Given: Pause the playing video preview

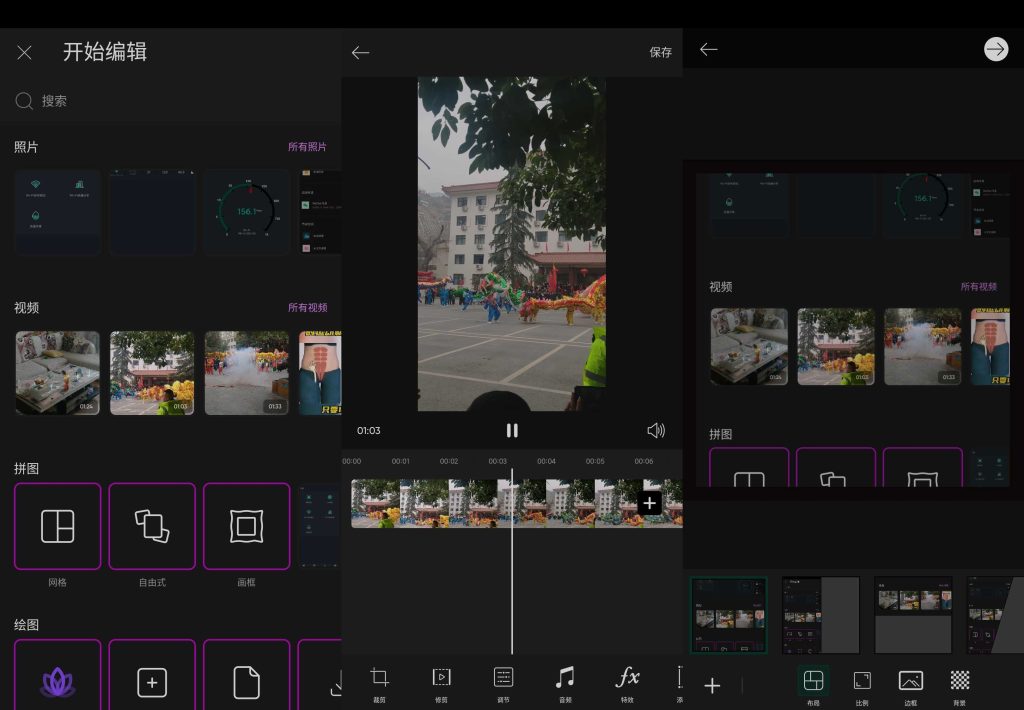Looking at the screenshot, I should (x=512, y=430).
